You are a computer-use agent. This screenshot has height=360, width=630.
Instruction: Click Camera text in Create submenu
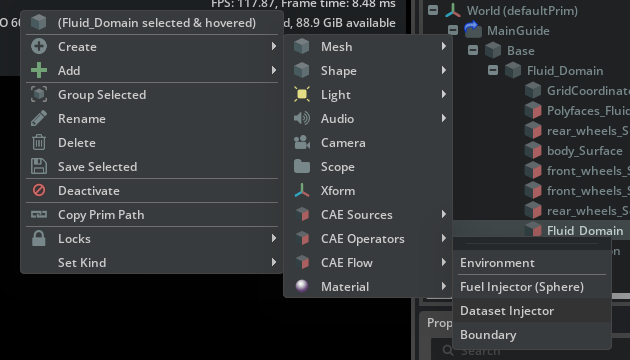[x=343, y=143]
